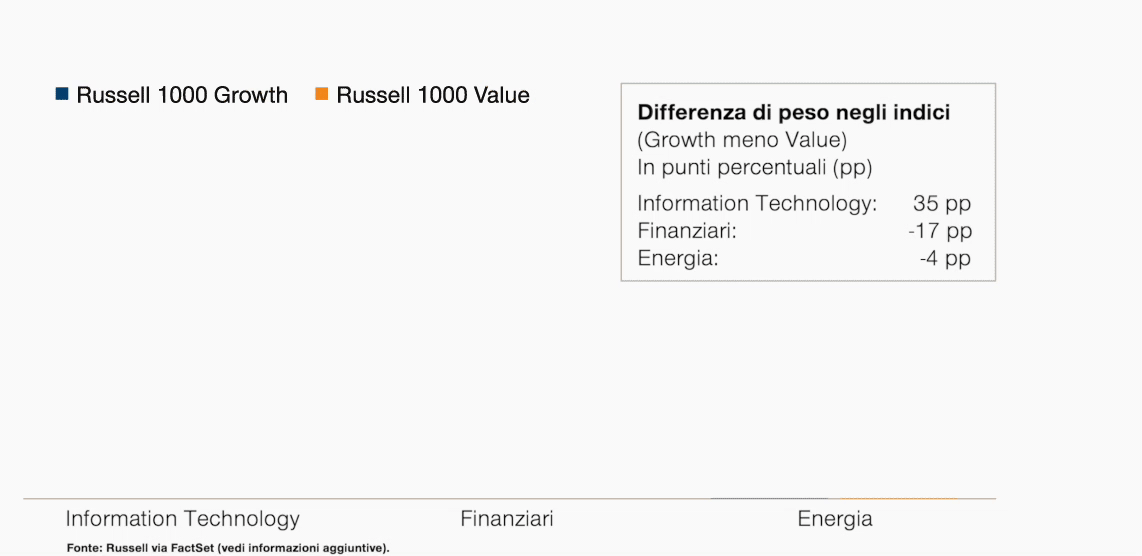Click the '-4 pp' value

click(x=945, y=259)
